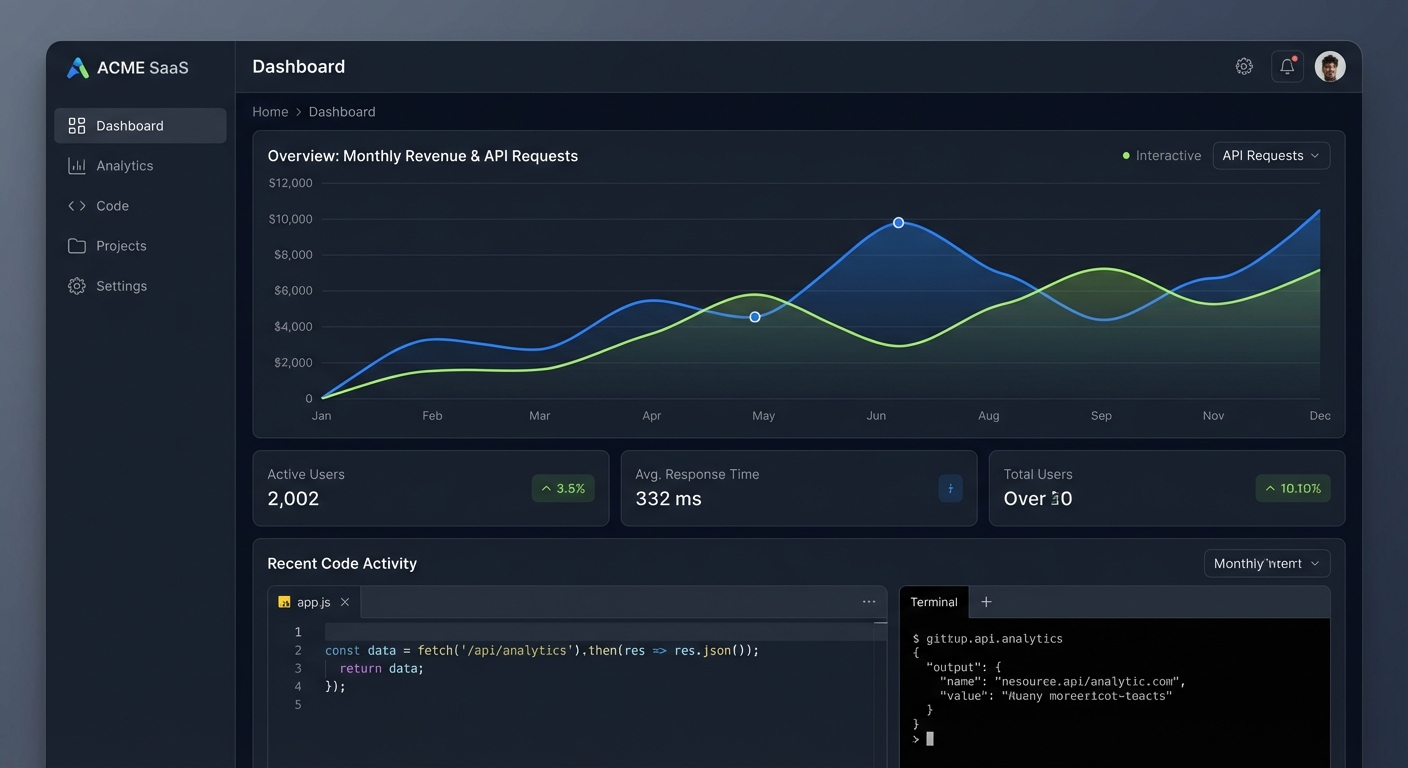The height and width of the screenshot is (768, 1408).
Task: Open the editor three-dot more menu
Action: click(868, 602)
